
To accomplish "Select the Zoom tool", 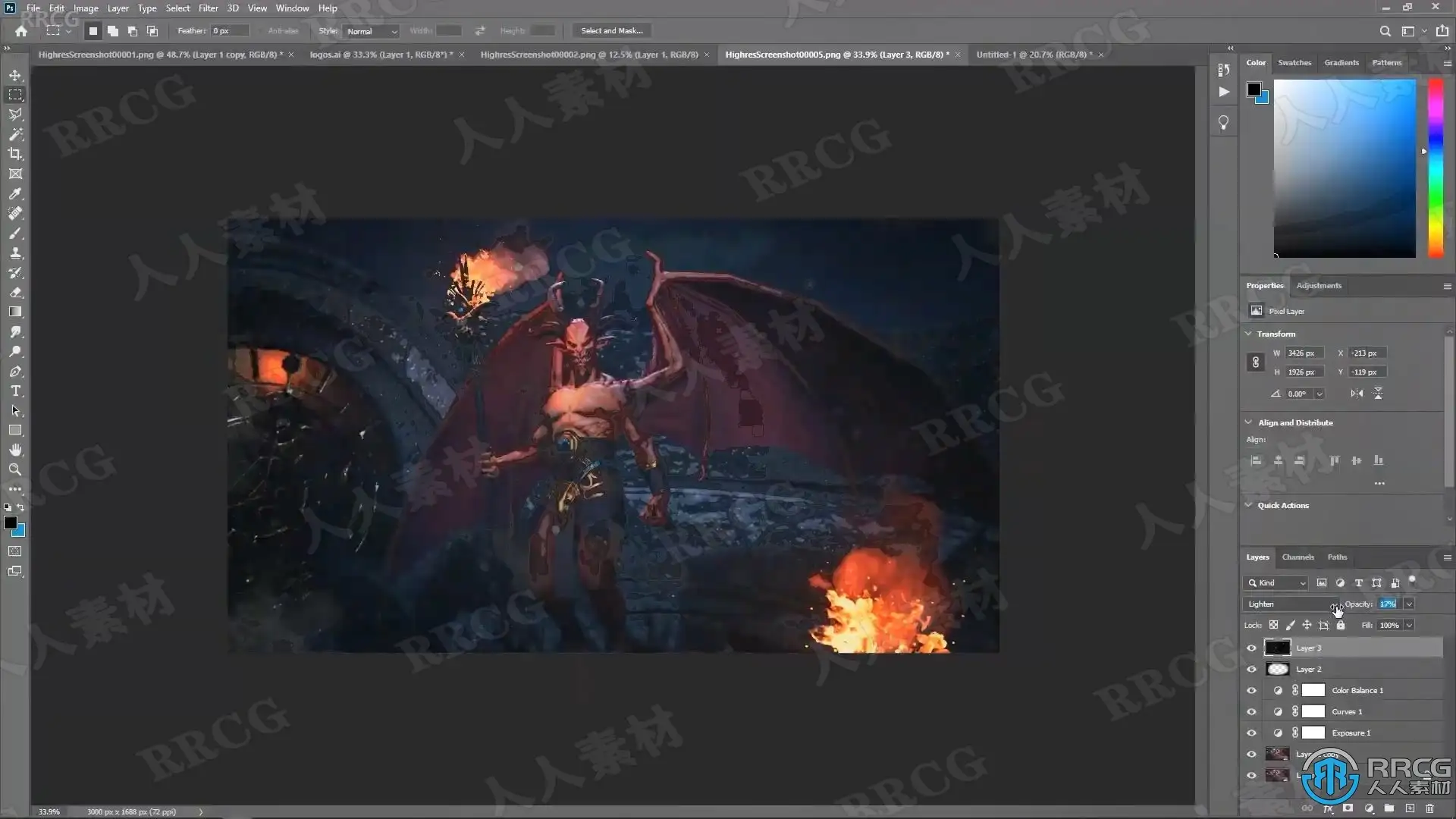I will (15, 469).
